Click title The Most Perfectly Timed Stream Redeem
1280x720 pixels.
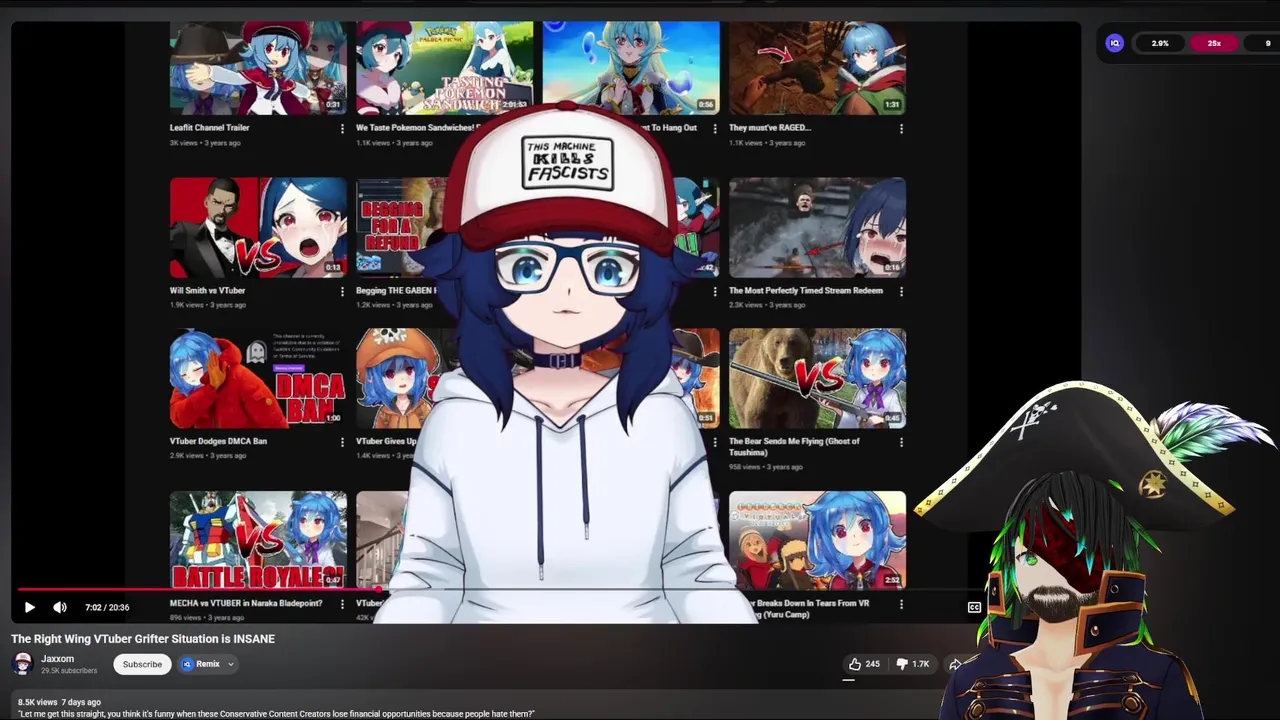[805, 290]
